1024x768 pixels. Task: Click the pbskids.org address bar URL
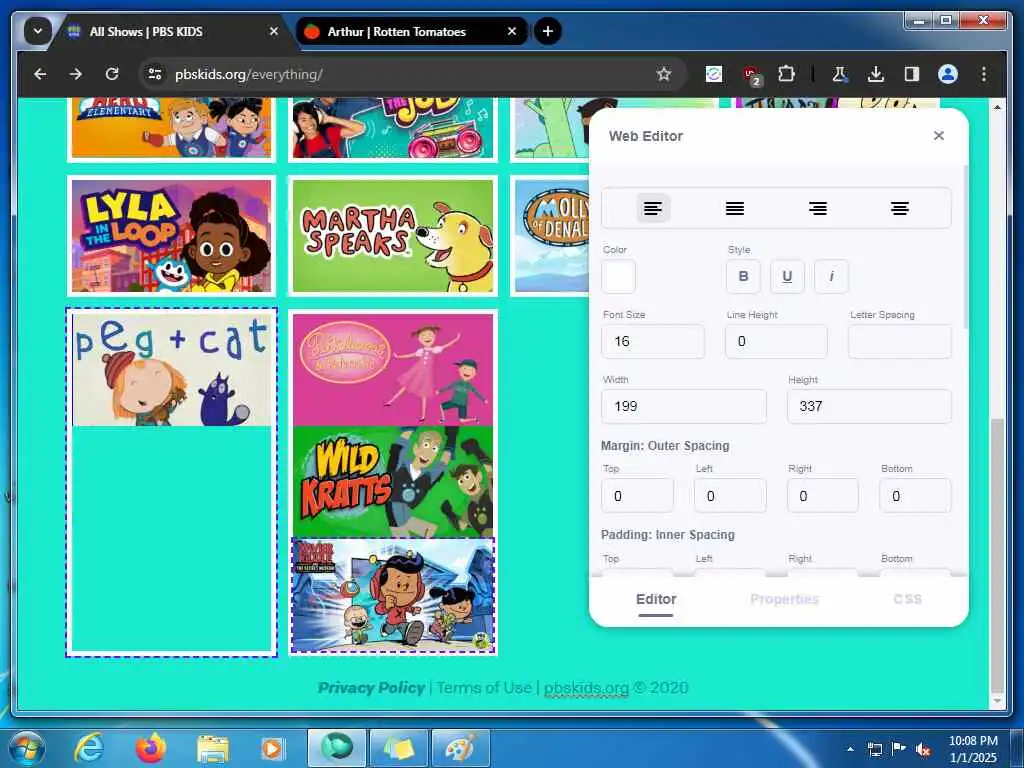(249, 74)
